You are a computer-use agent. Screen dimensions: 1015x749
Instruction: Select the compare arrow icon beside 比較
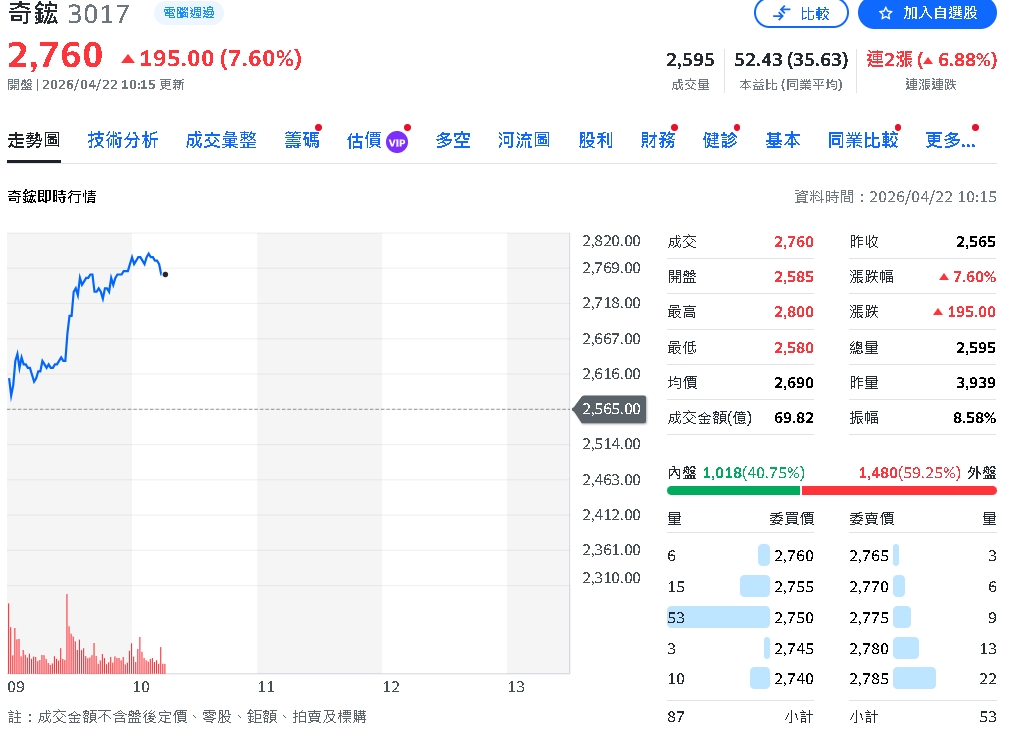coord(781,14)
